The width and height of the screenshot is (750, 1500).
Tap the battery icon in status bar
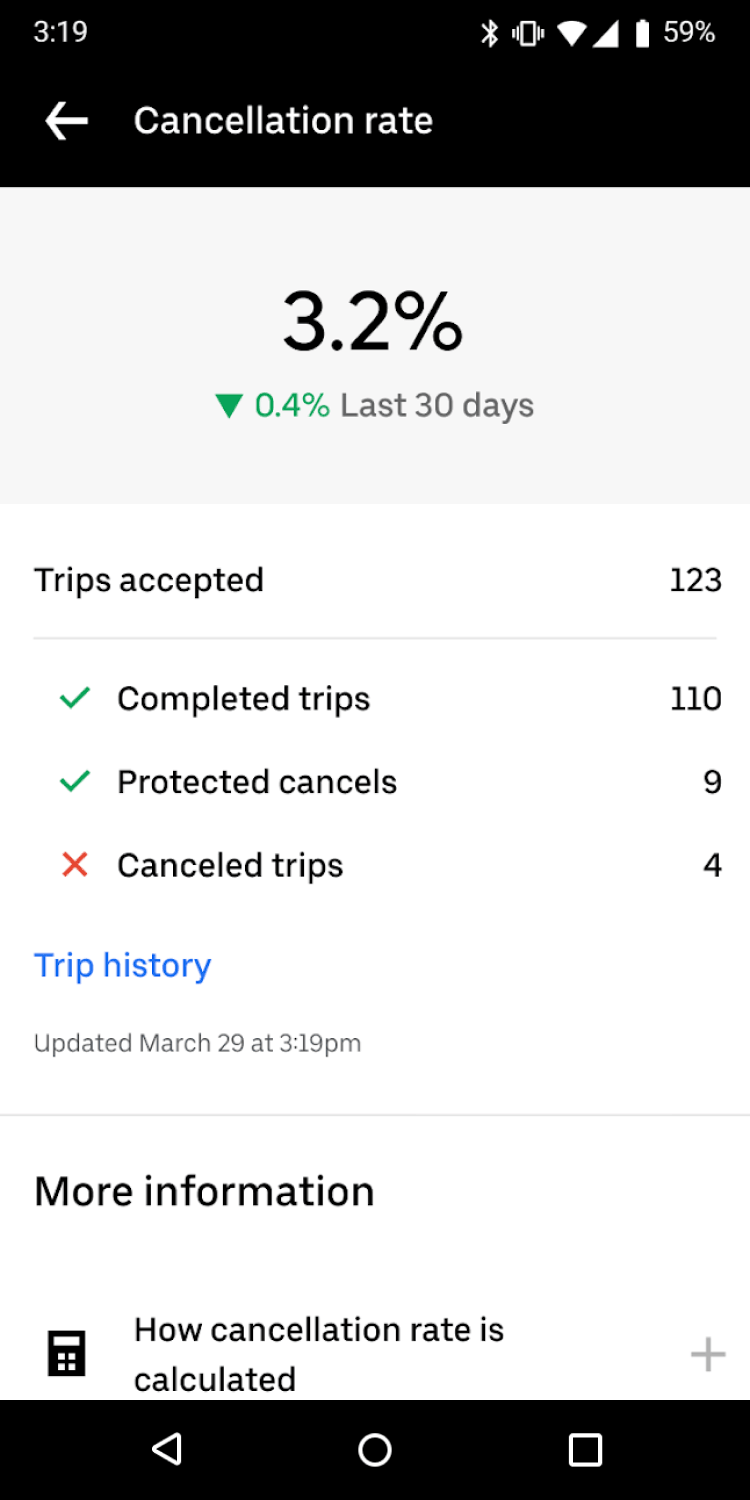tap(642, 33)
